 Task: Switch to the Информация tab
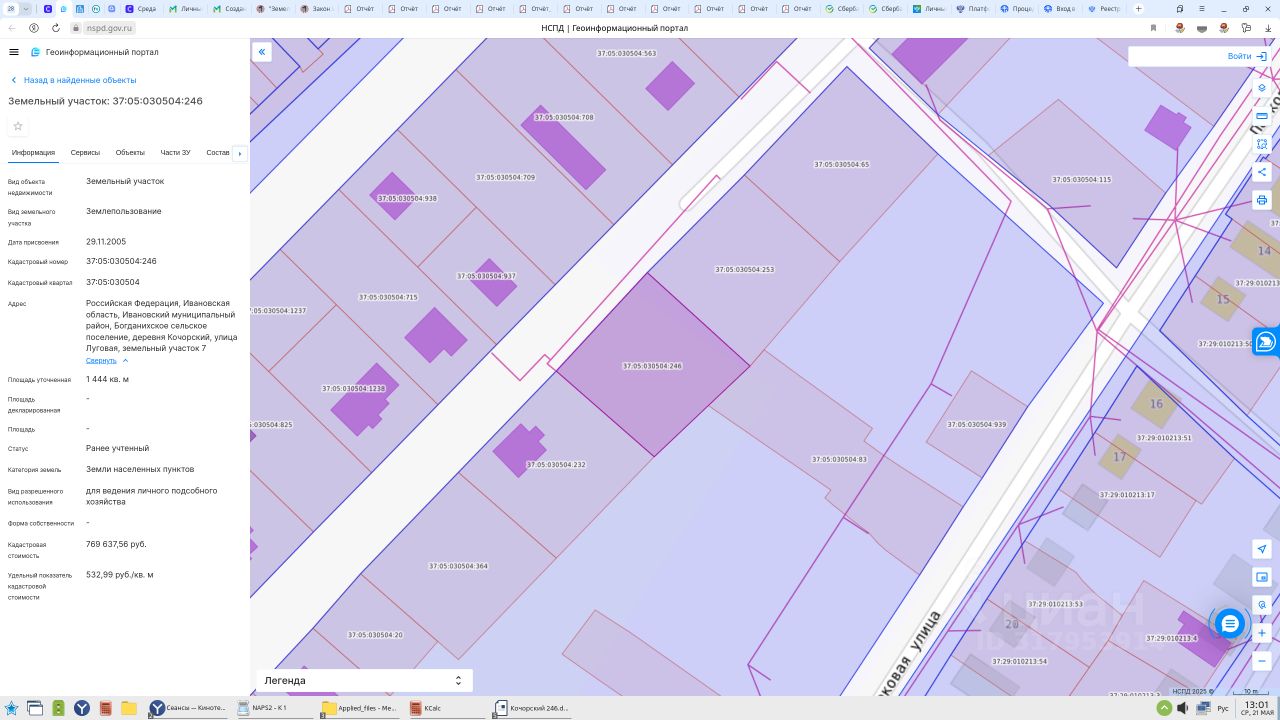33,153
